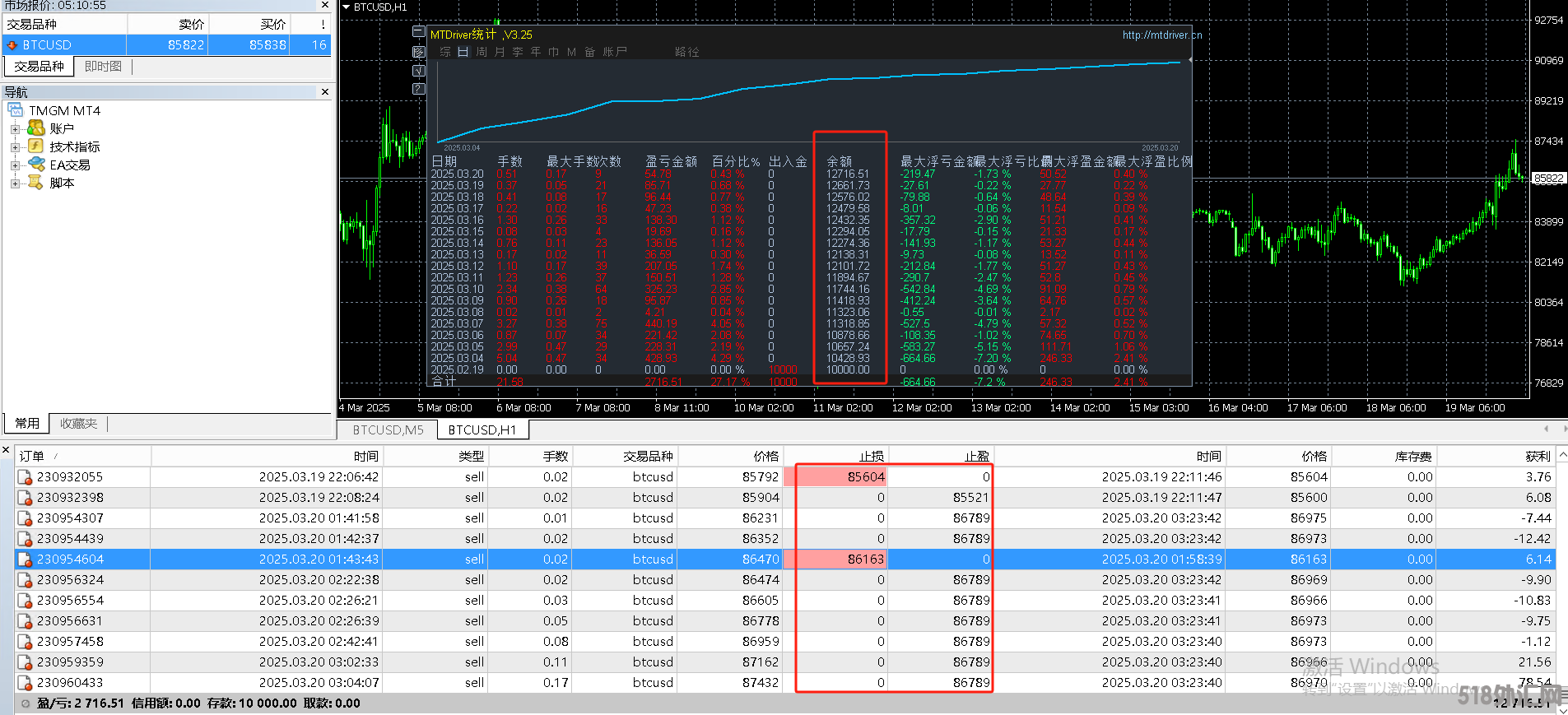
Task: Click order 230932055 ticket icon
Action: tap(26, 477)
